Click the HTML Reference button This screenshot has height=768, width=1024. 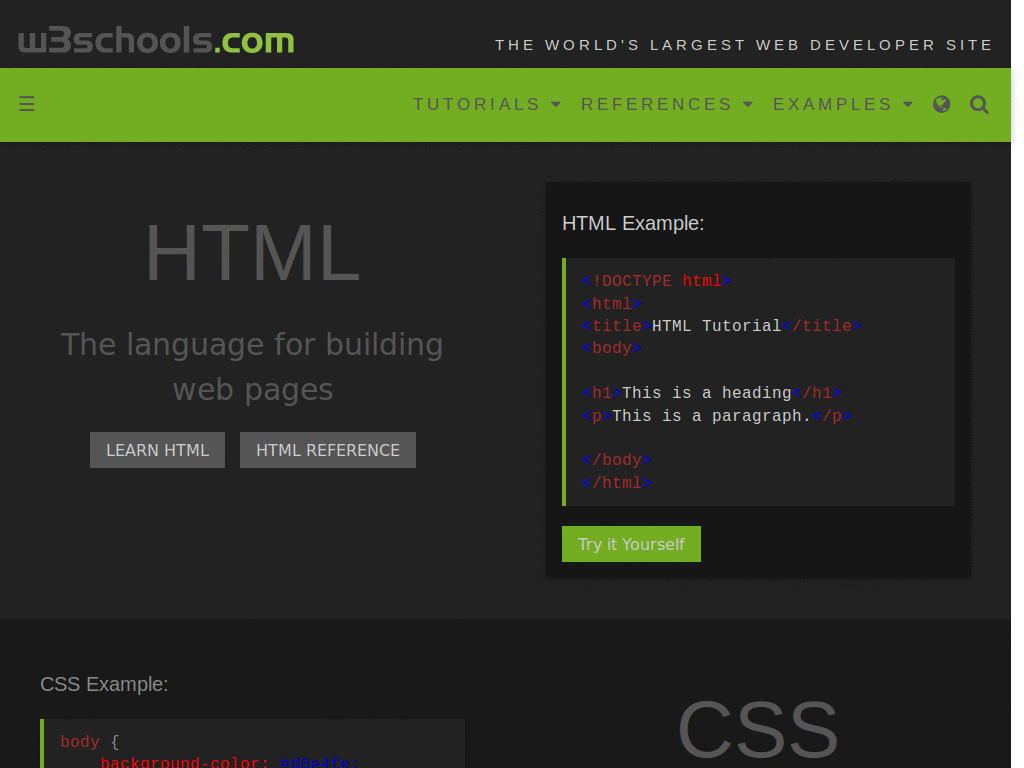coord(328,450)
